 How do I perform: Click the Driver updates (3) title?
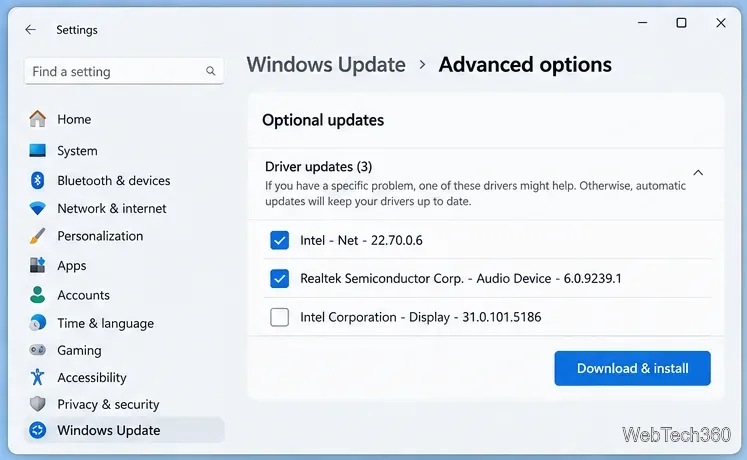(318, 167)
